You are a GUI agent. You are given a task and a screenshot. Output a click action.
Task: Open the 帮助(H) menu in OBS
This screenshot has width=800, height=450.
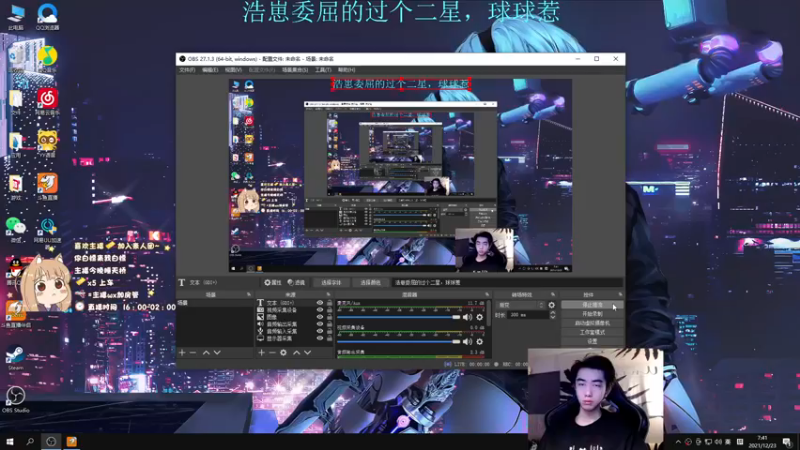(x=346, y=70)
